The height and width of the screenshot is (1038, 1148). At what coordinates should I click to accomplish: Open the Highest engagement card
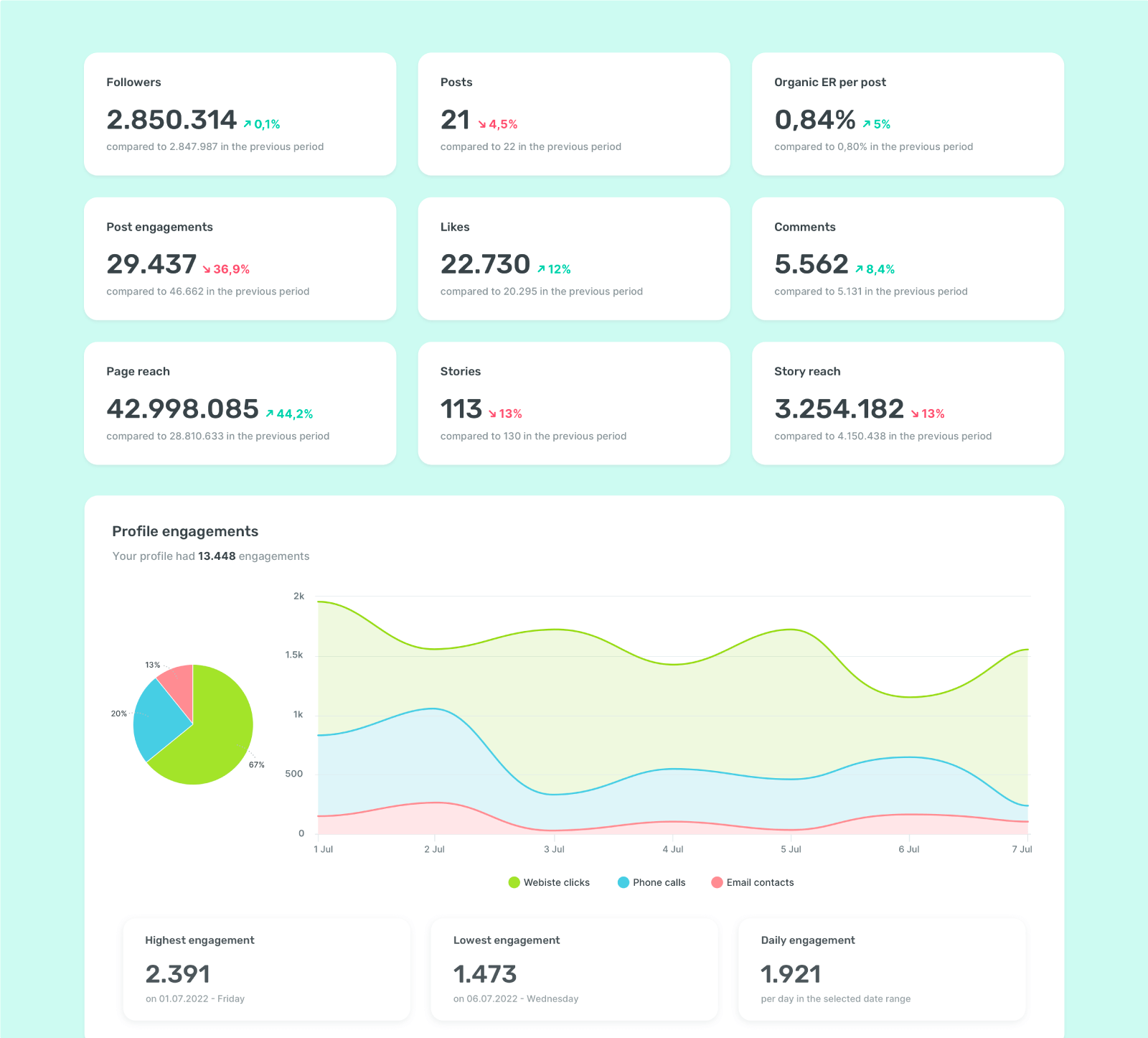(266, 969)
